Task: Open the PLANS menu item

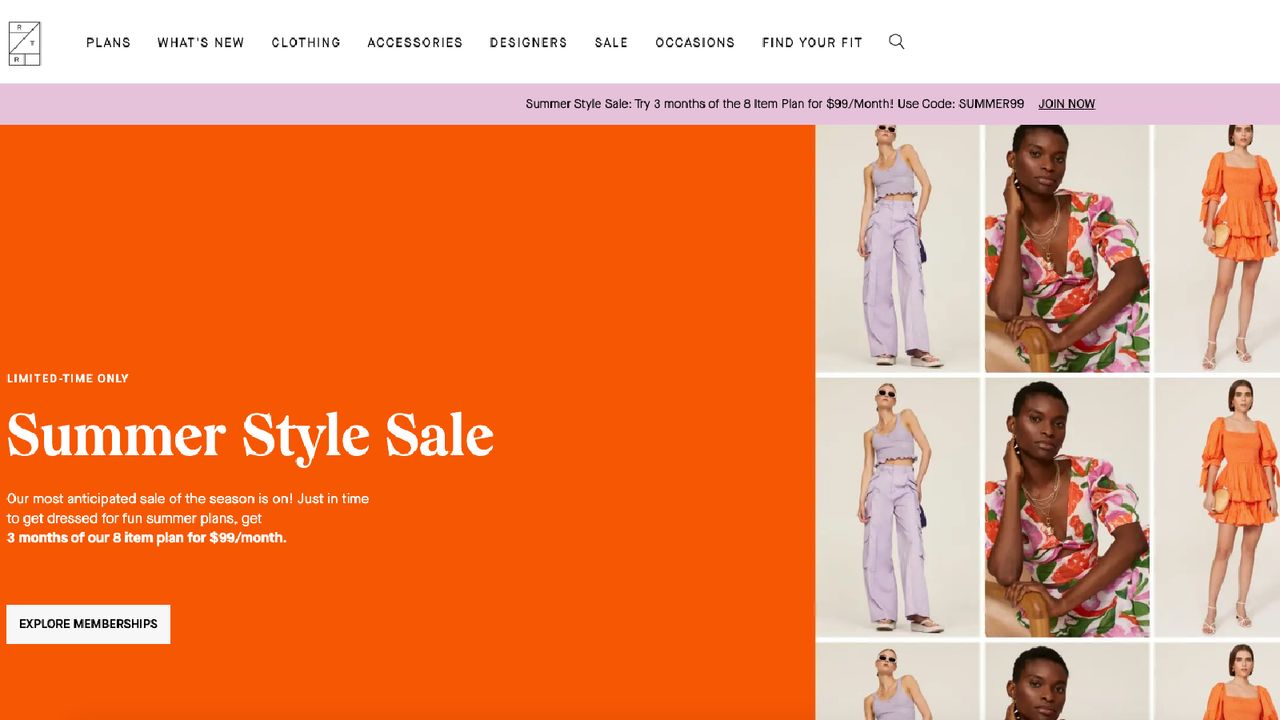Action: pyautogui.click(x=108, y=42)
